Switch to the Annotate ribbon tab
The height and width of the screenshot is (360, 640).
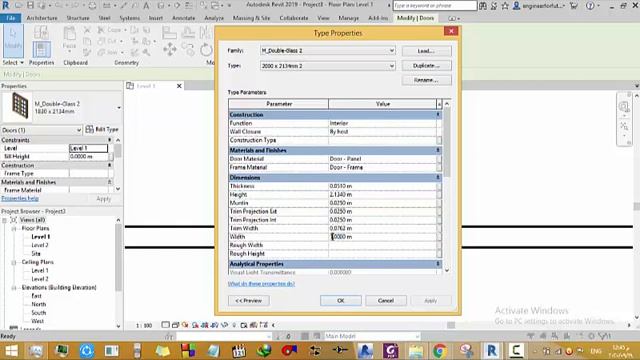click(x=183, y=18)
